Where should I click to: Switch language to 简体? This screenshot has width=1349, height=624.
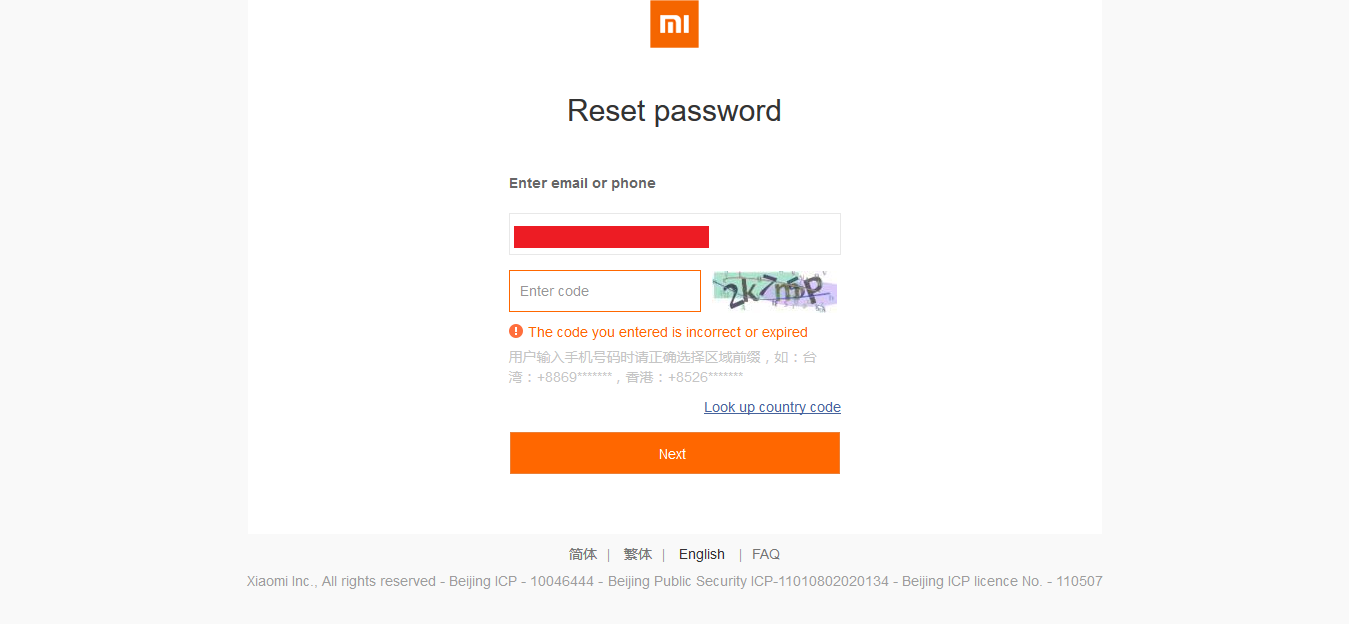click(582, 554)
